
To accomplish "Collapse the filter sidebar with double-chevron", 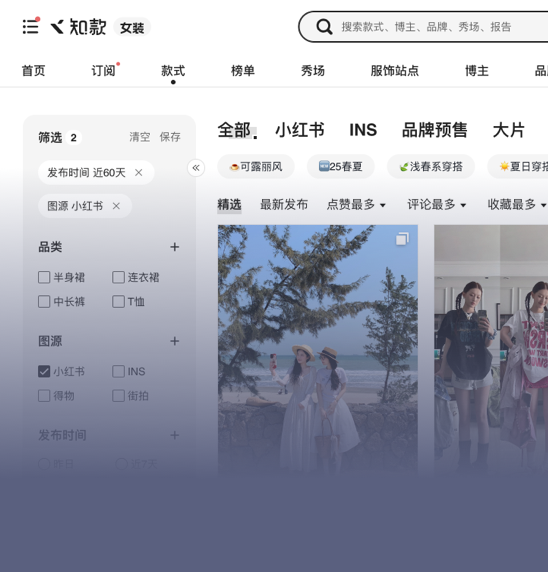I will click(x=196, y=168).
